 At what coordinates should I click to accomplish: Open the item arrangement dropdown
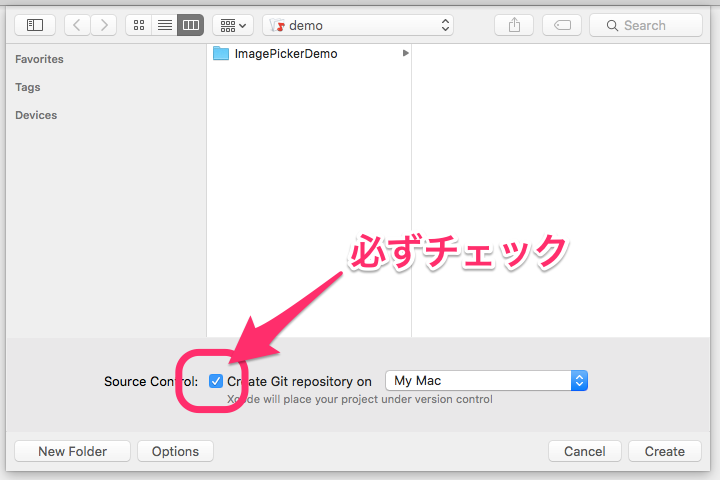[233, 25]
